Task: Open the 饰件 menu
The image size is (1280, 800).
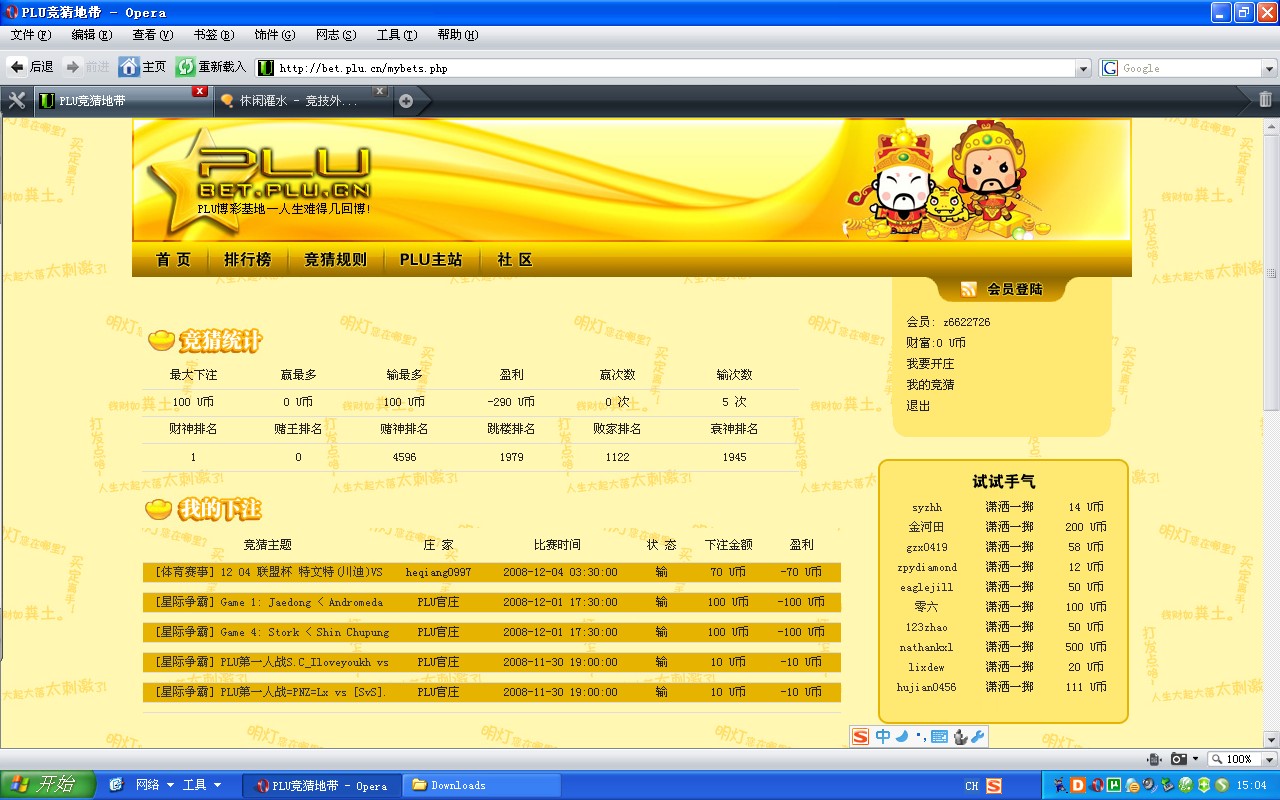Action: (275, 35)
